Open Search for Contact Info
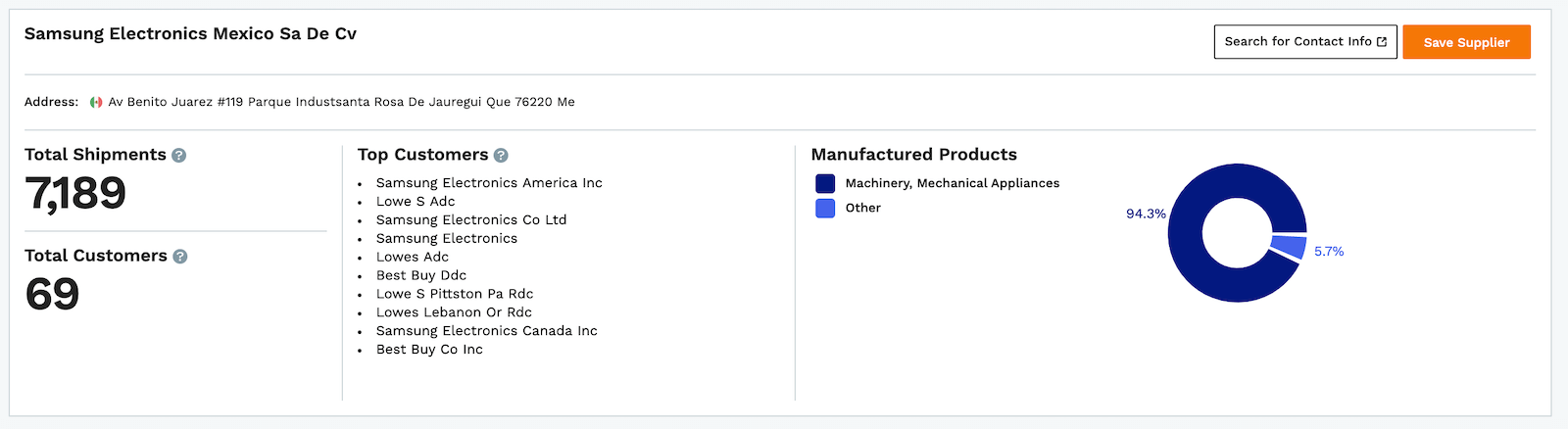 click(x=1305, y=42)
